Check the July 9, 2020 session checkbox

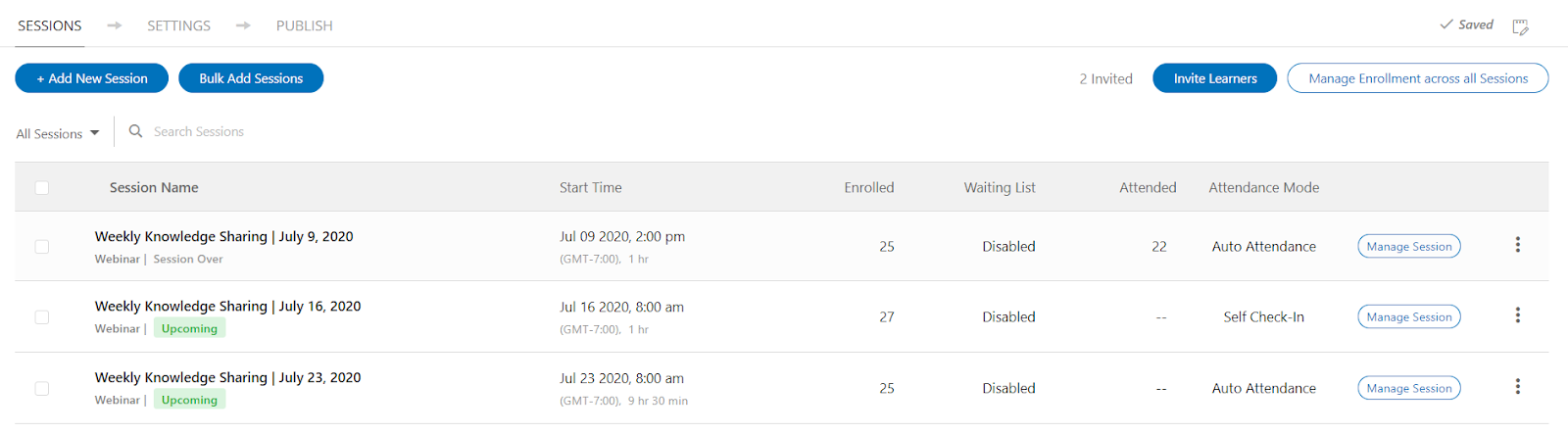(x=42, y=246)
